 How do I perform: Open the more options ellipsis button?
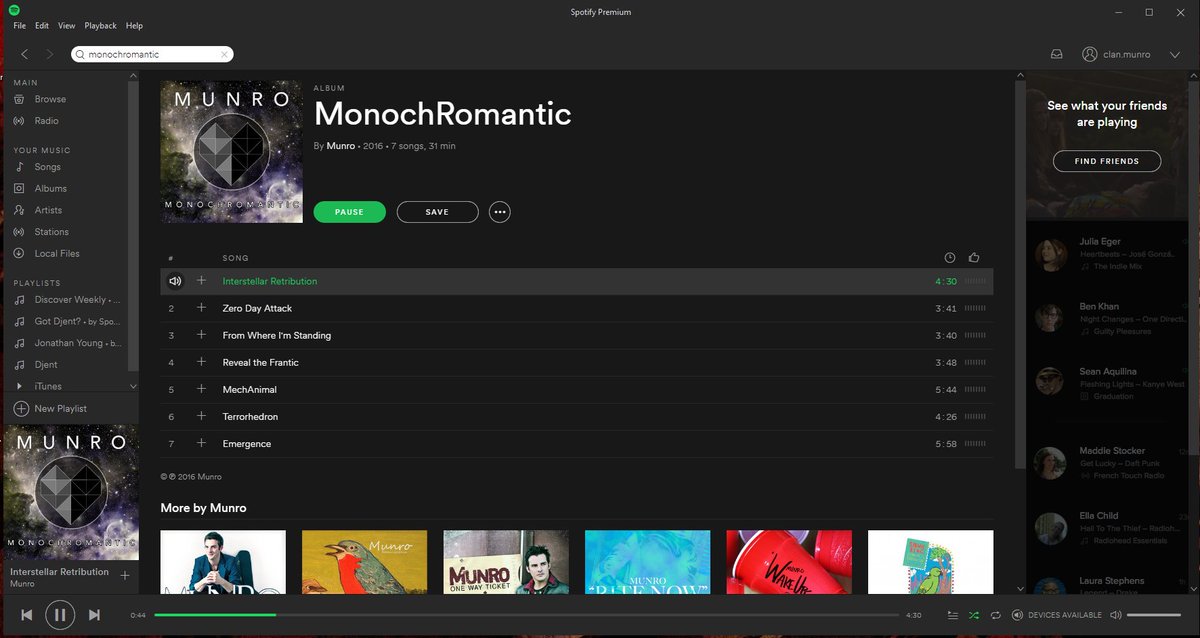[500, 212]
